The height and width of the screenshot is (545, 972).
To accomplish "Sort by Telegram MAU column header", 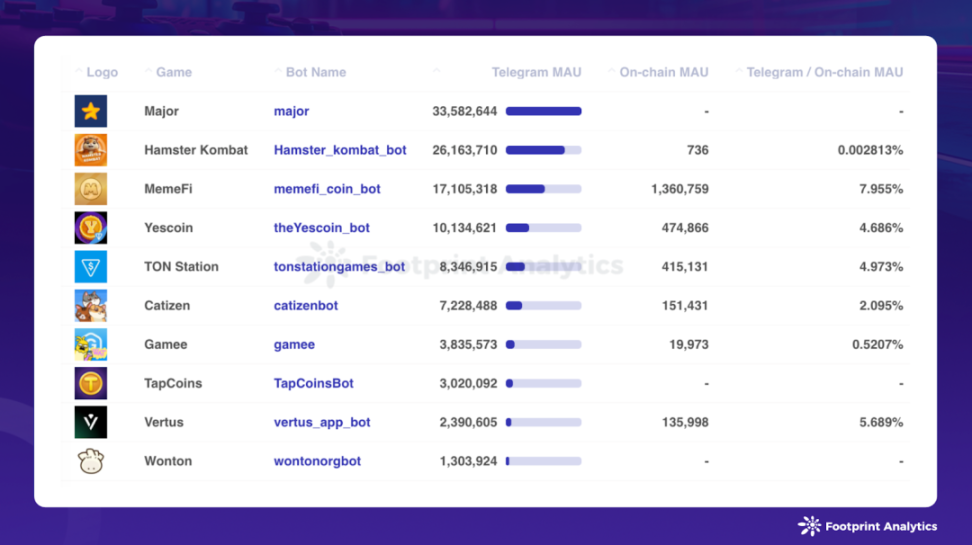I will [x=536, y=72].
